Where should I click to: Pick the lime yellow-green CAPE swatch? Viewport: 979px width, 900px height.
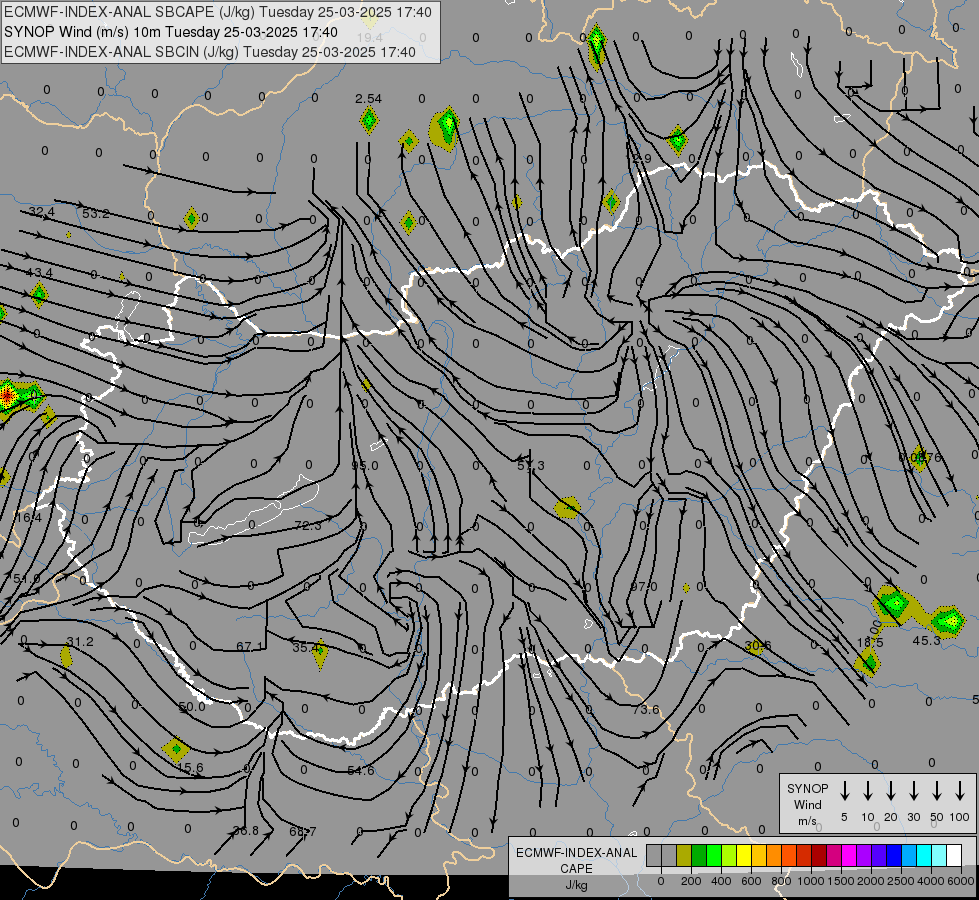[729, 856]
